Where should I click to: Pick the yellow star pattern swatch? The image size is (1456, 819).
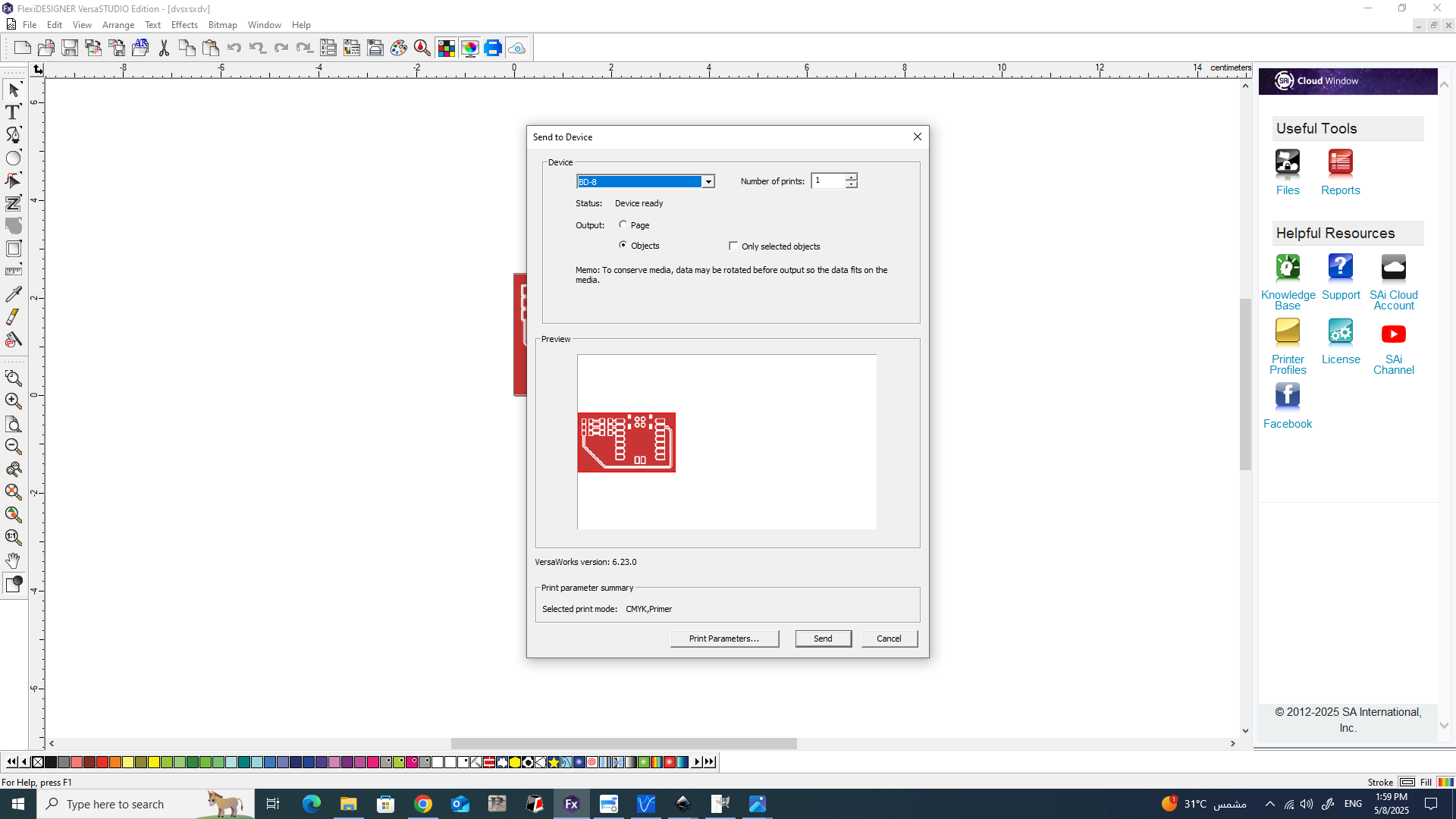(x=554, y=762)
